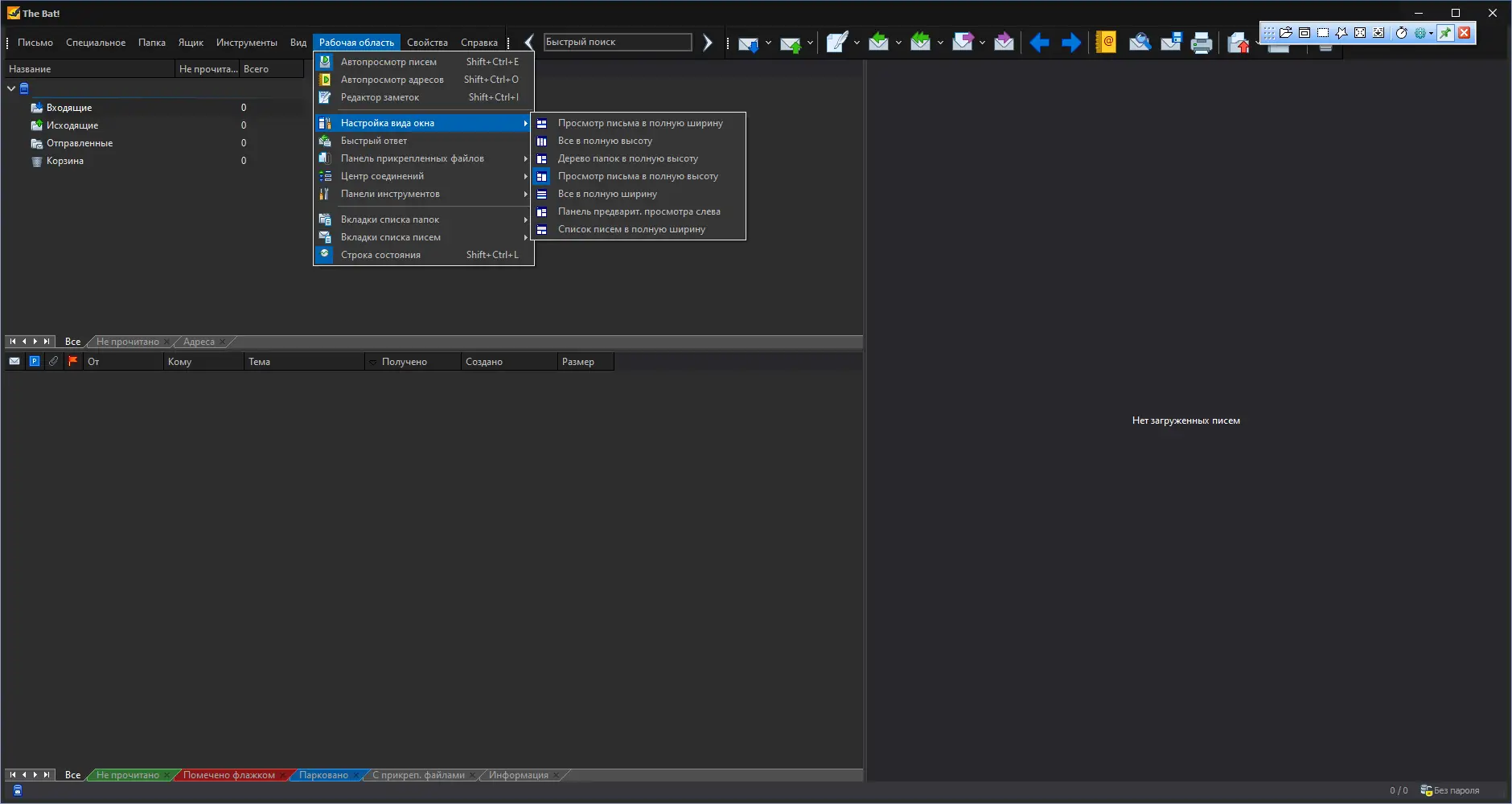This screenshot has height=804, width=1512.
Task: Click the reply toolbar icon
Action: point(879,42)
